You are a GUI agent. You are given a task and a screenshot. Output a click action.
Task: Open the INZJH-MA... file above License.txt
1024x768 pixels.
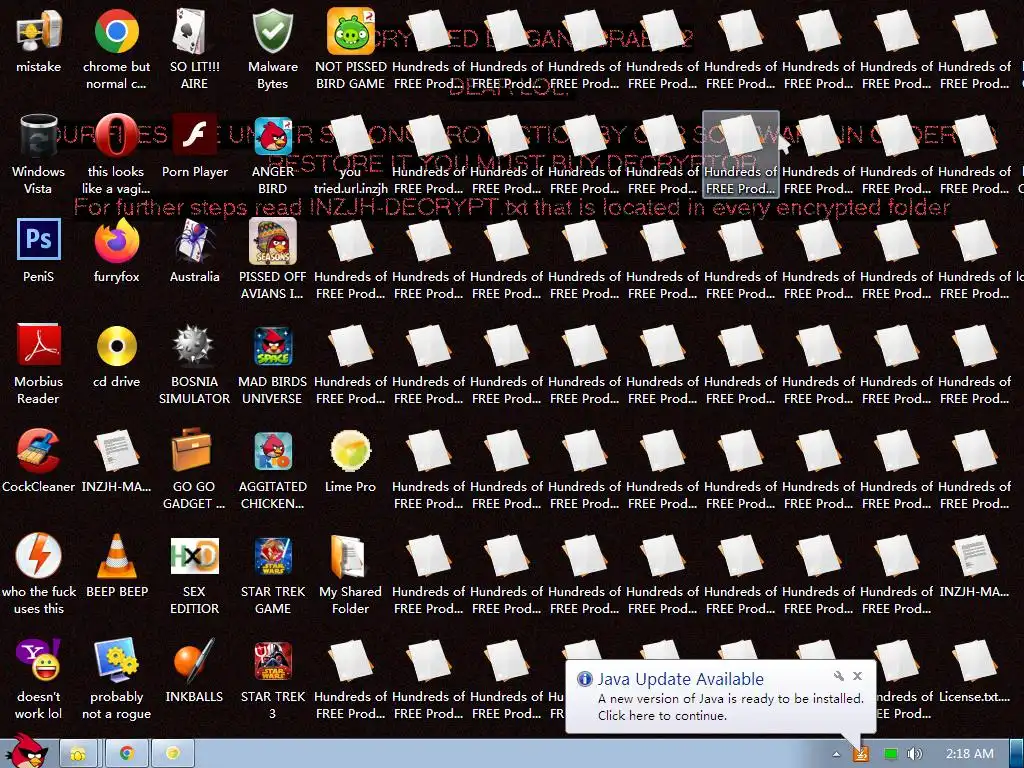click(x=974, y=556)
